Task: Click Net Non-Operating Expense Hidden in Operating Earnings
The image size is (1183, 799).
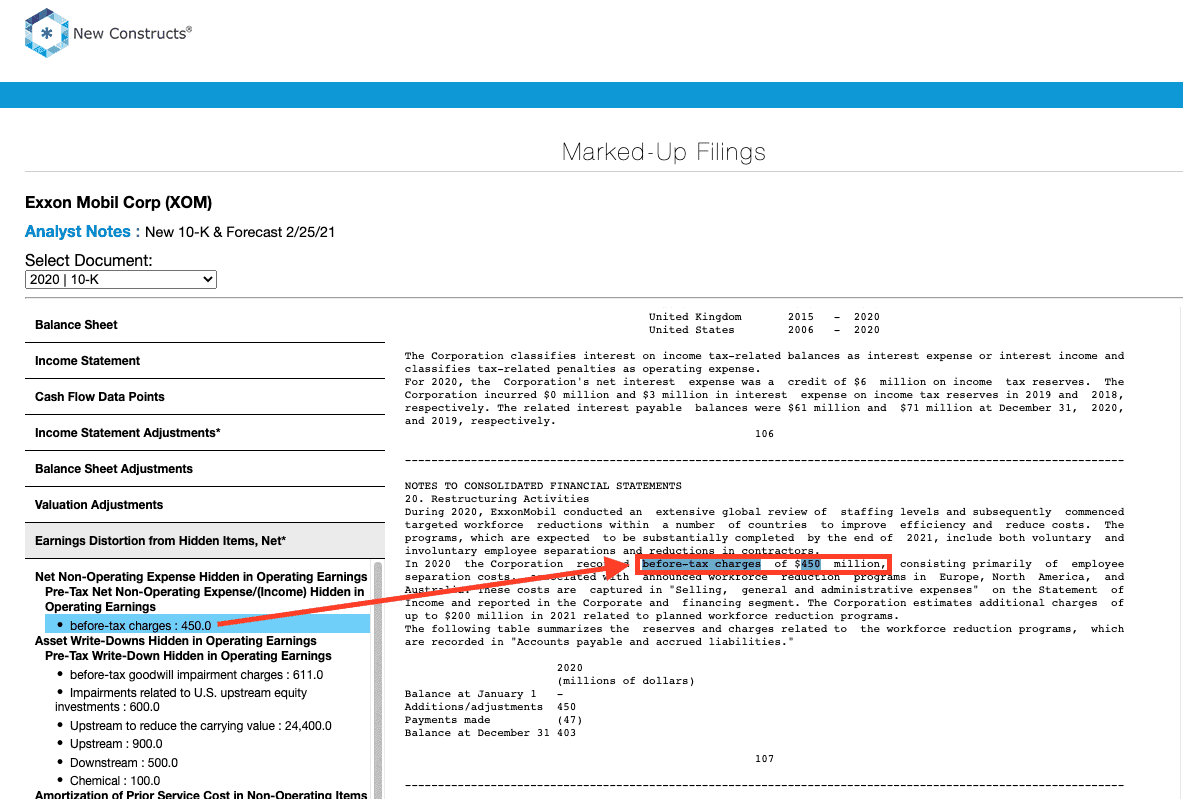Action: (201, 577)
